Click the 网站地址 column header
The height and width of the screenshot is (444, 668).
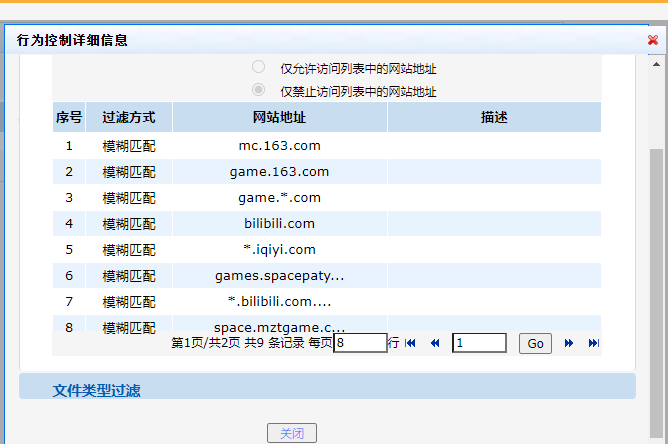tap(279, 117)
